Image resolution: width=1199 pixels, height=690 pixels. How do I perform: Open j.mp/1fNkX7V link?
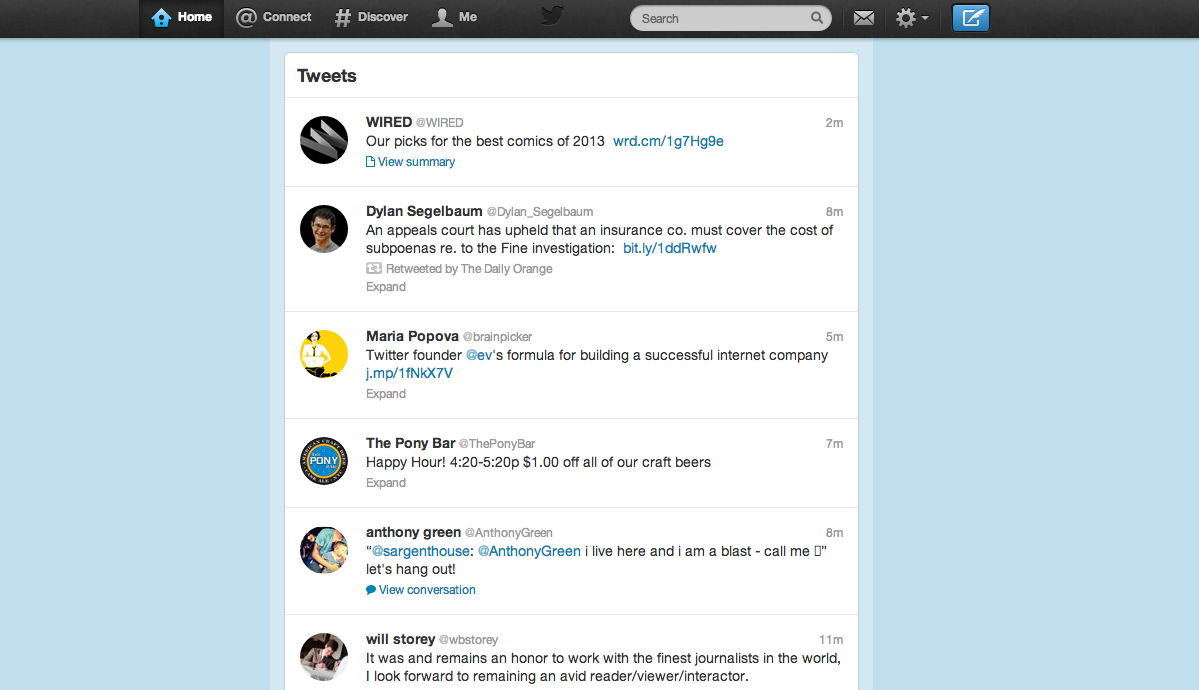tap(409, 373)
